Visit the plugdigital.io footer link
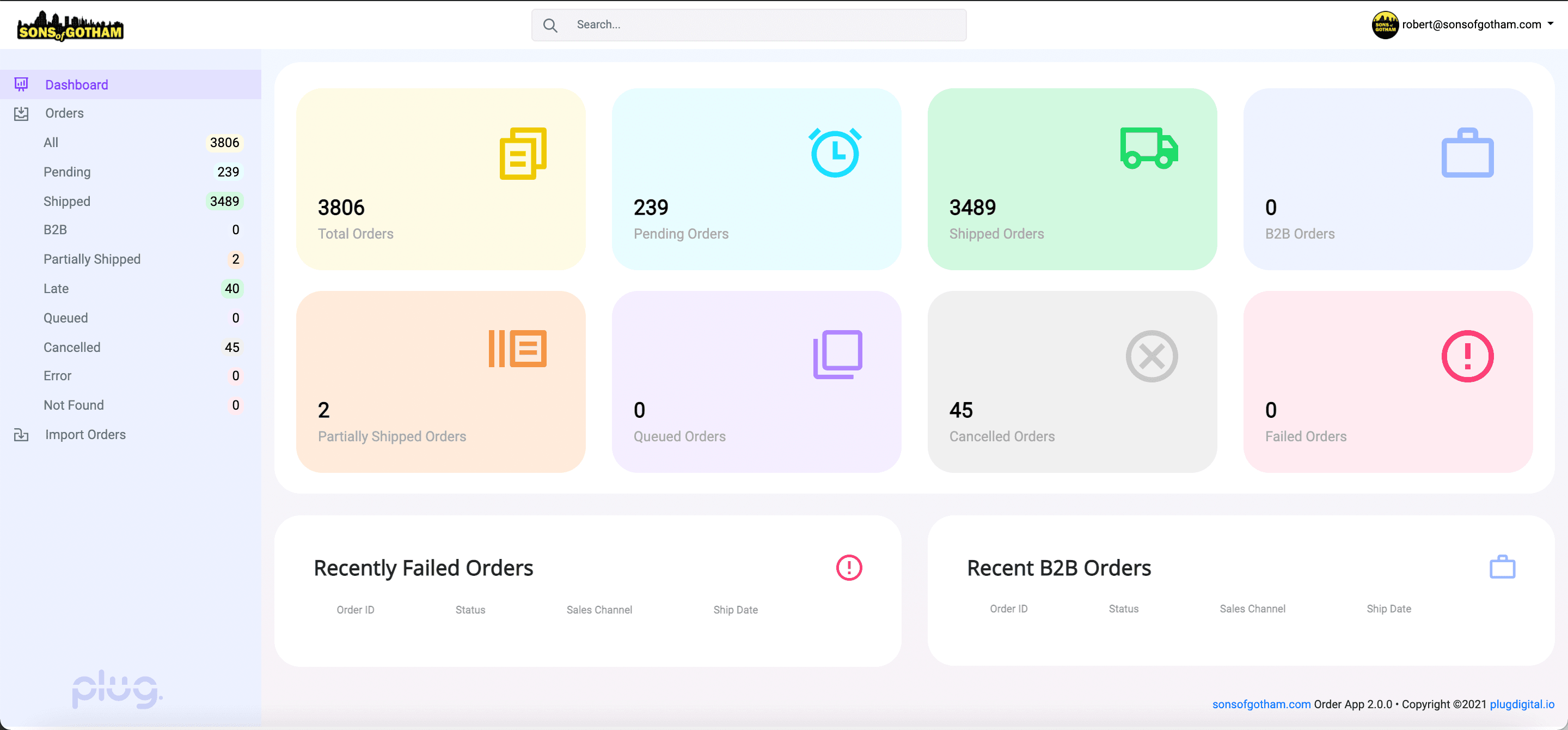The width and height of the screenshot is (1568, 730). pos(1521,704)
